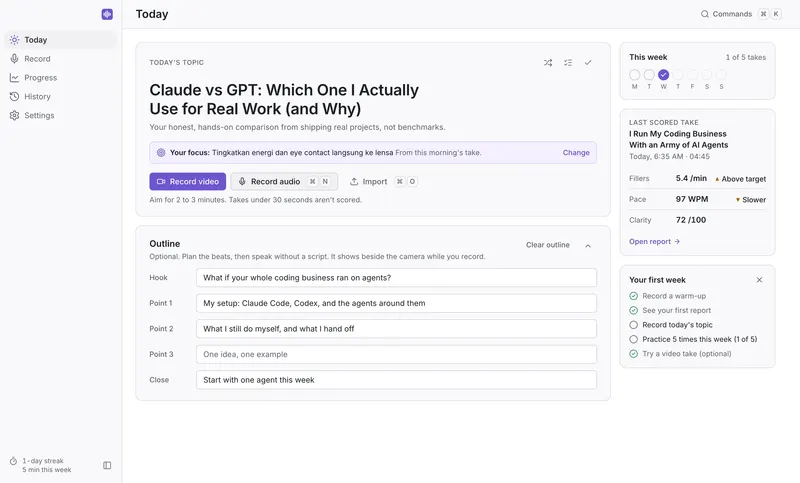
Task: Click into the empty Point 3 field
Action: point(396,354)
